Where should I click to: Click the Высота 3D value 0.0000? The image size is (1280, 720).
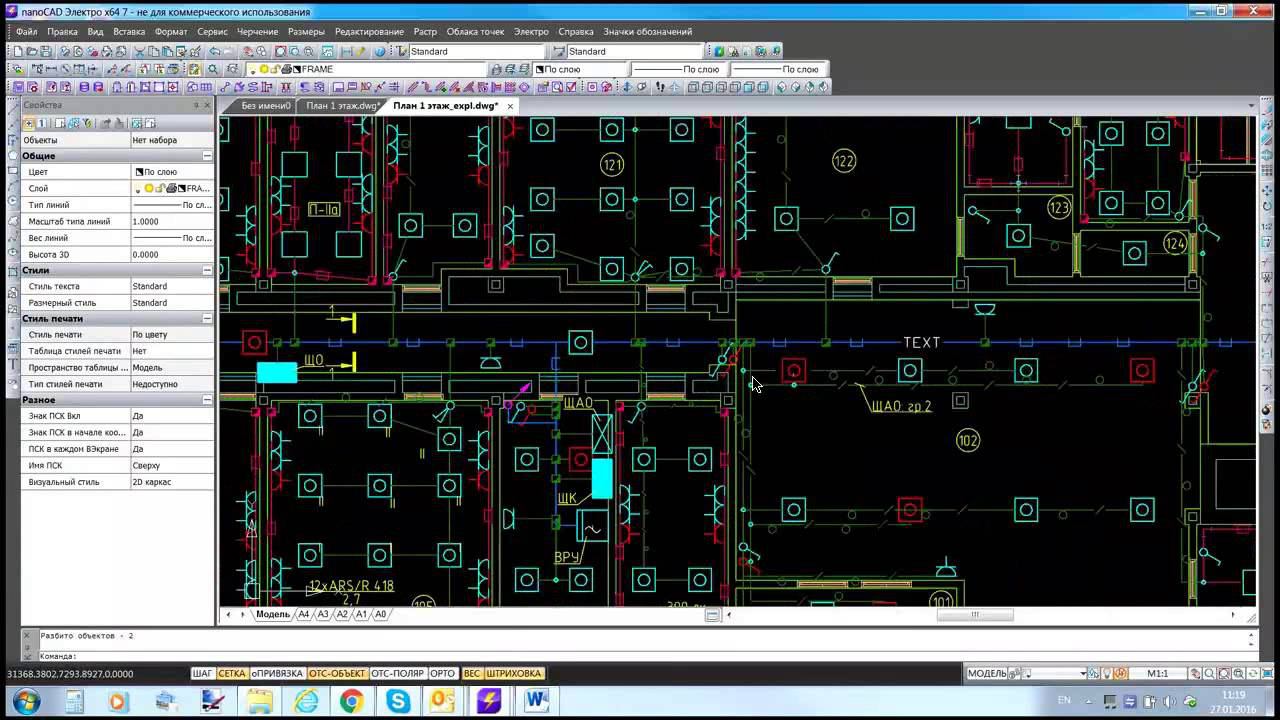coord(172,254)
